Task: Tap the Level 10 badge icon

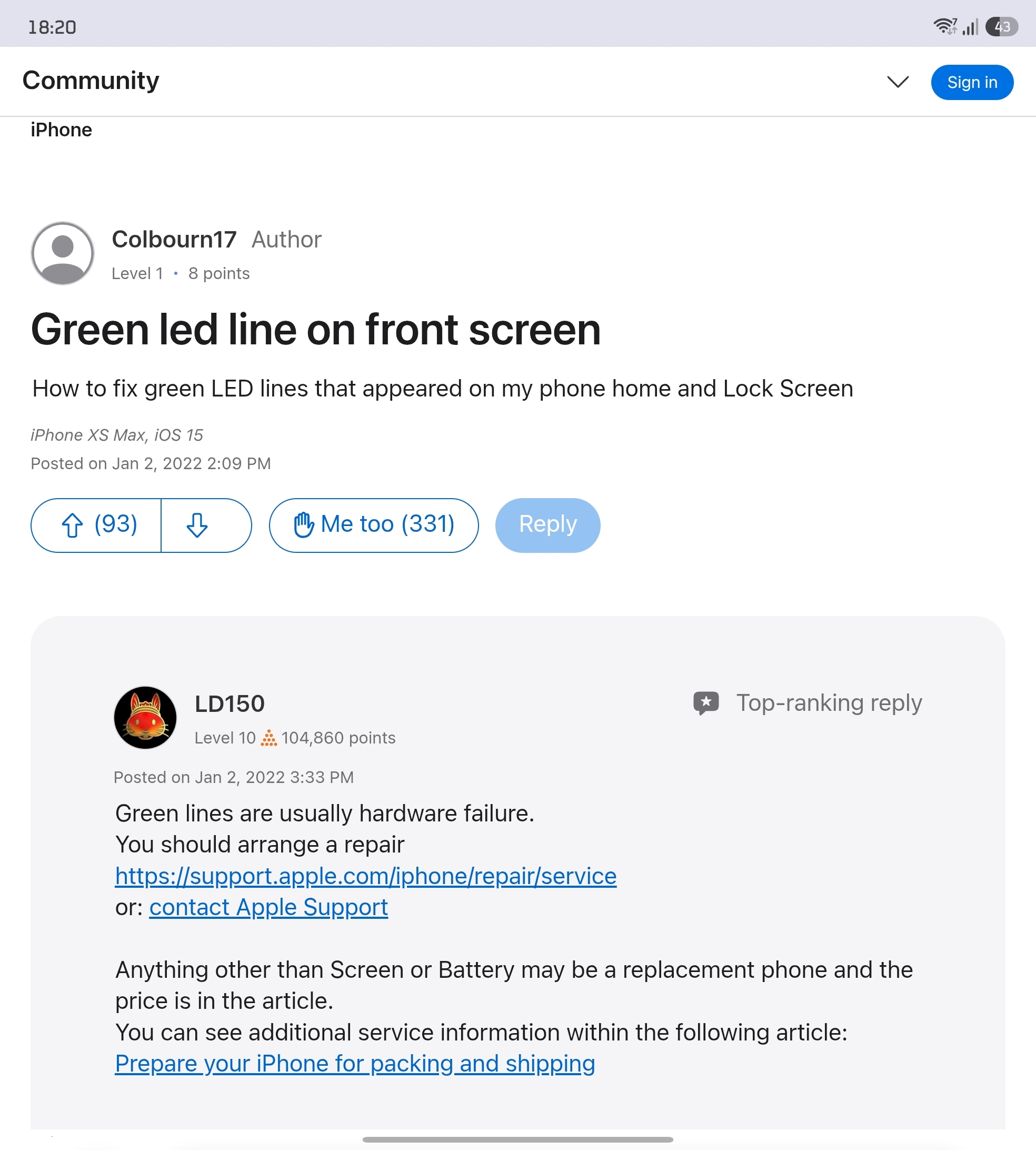Action: click(x=268, y=738)
